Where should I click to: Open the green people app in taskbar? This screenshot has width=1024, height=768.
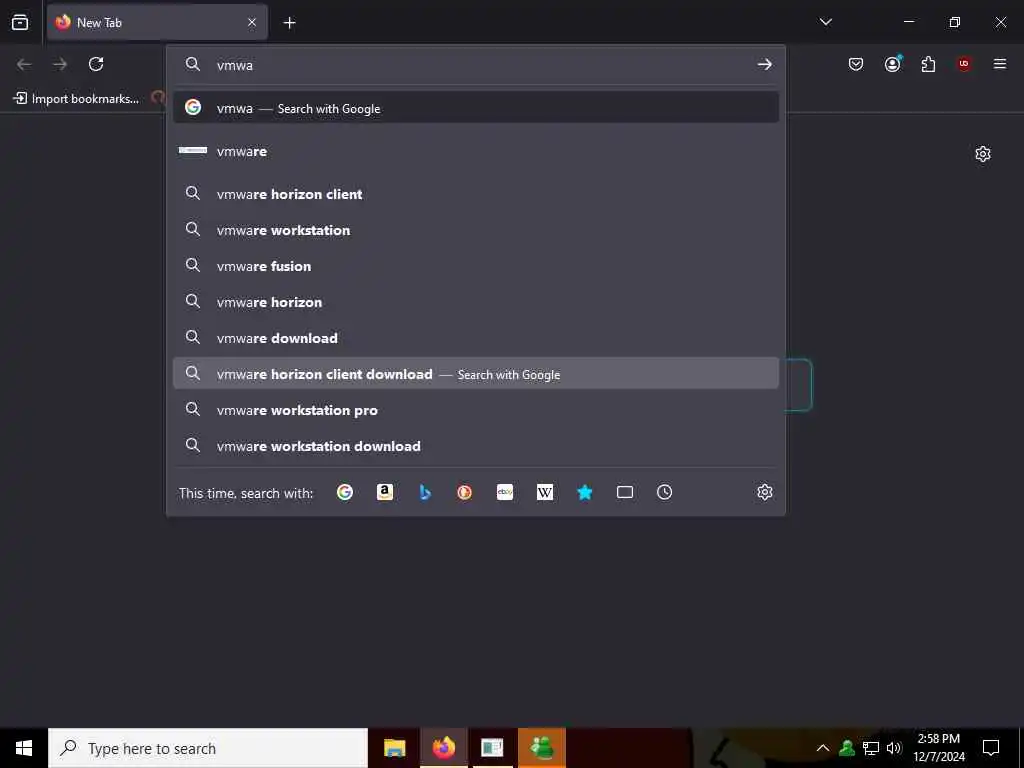[x=542, y=748]
